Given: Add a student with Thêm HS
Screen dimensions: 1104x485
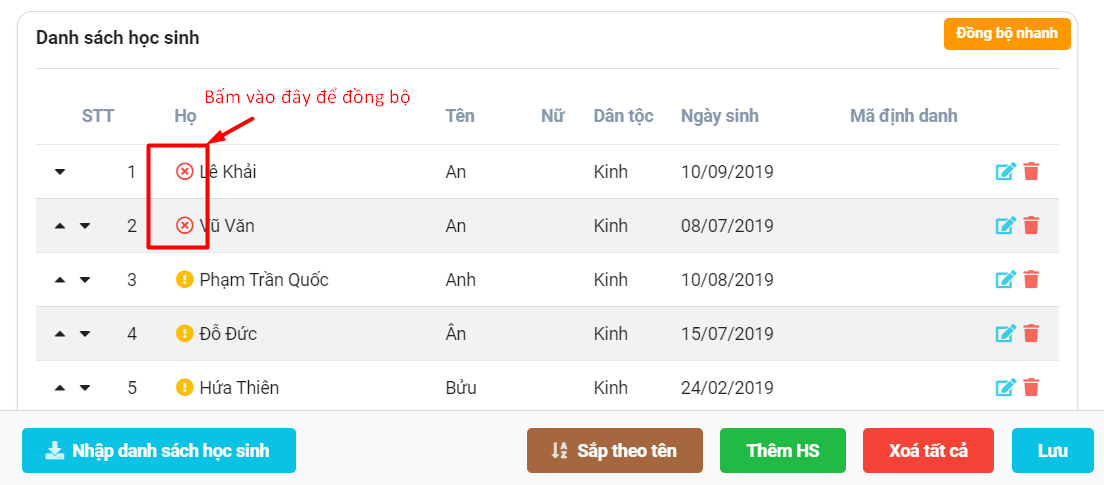Looking at the screenshot, I should point(783,451).
